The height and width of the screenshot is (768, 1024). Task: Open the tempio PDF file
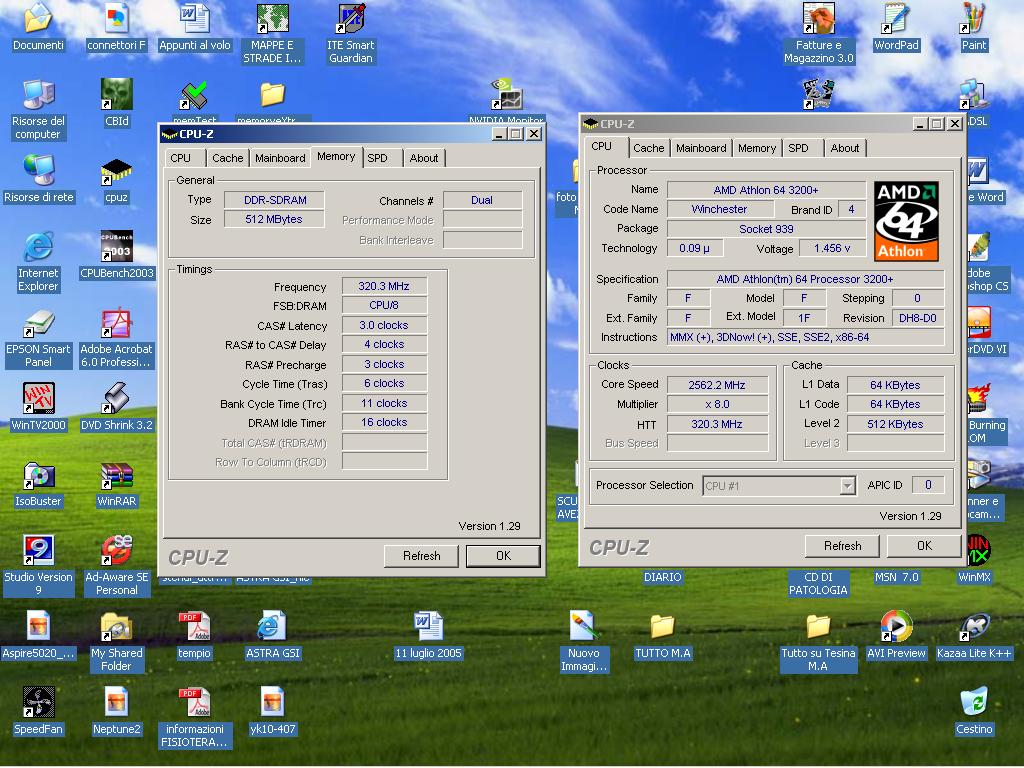[x=195, y=627]
